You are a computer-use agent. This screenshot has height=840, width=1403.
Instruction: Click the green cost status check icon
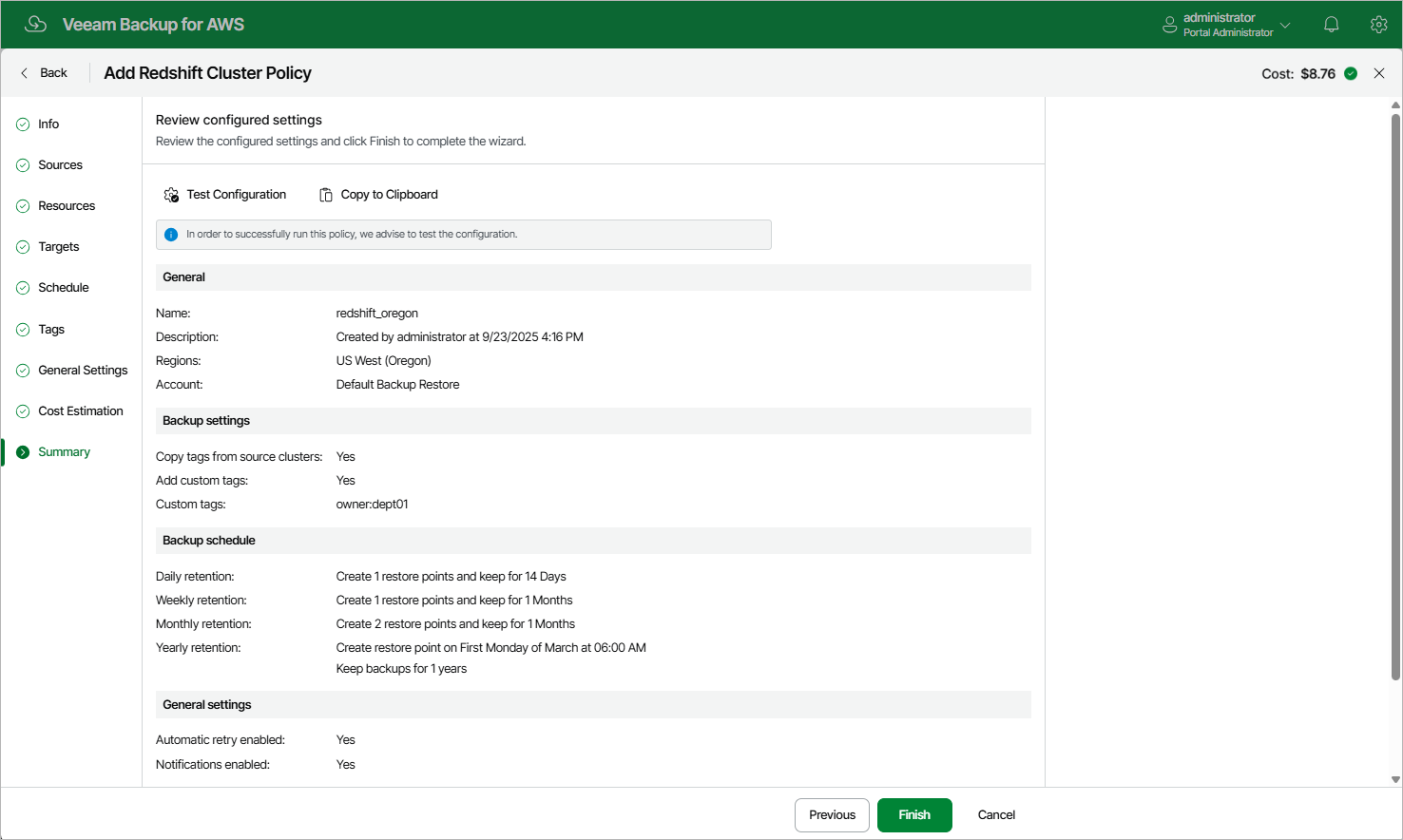pos(1351,73)
